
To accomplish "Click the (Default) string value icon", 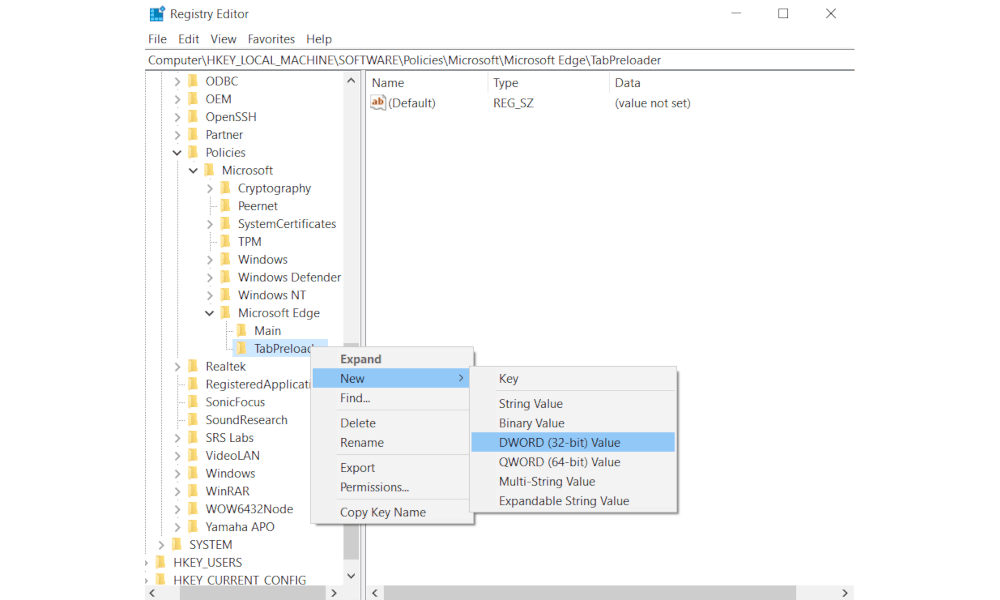I will [378, 103].
